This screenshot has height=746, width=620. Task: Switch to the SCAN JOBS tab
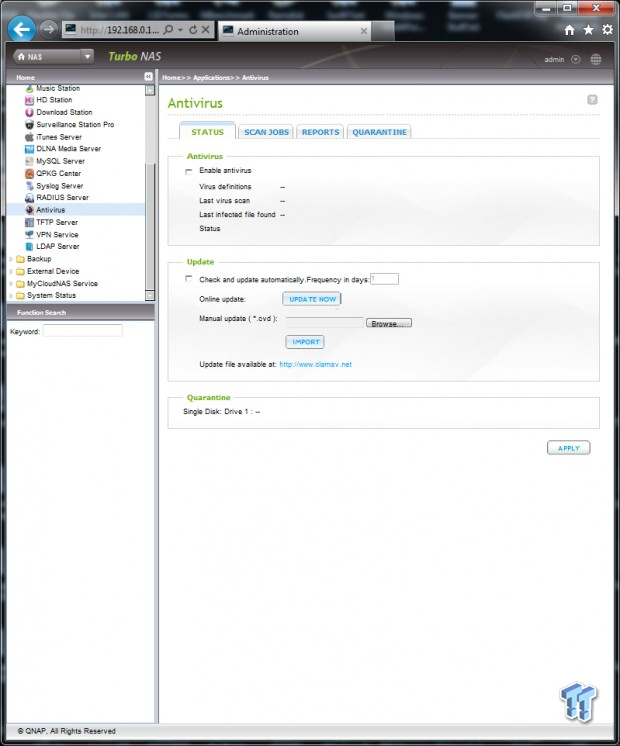(266, 132)
